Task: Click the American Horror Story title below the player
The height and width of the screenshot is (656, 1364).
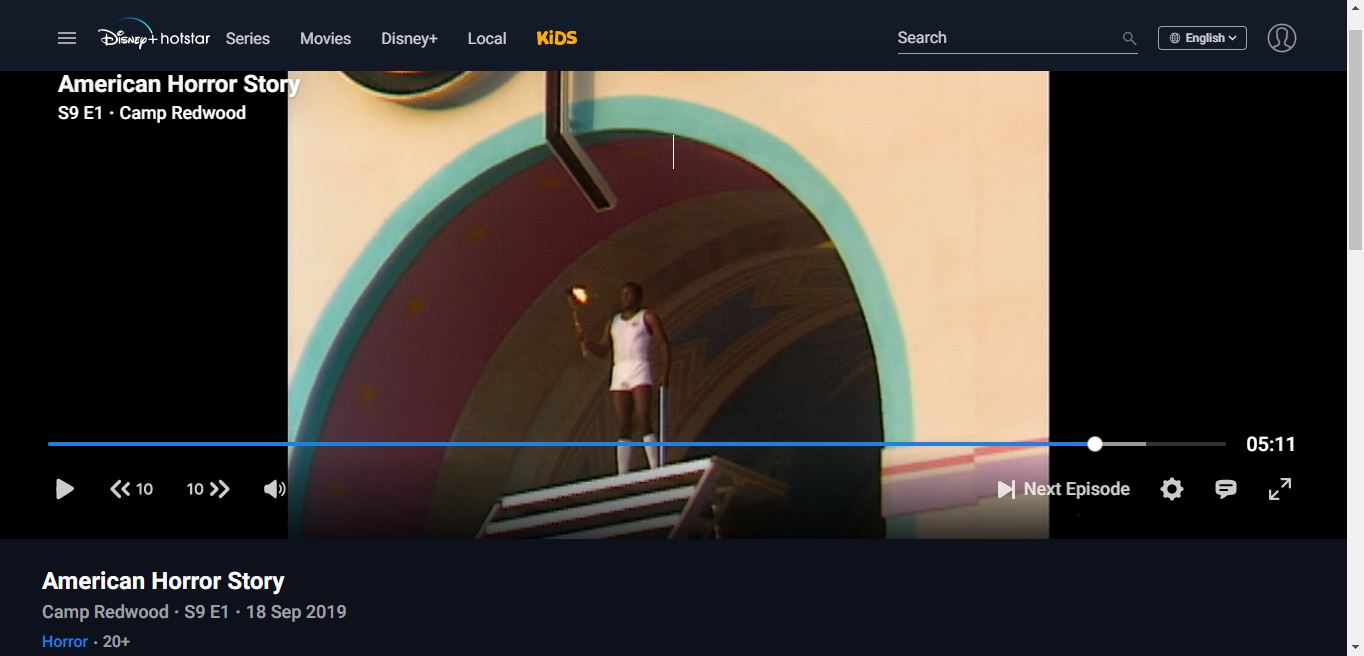Action: (163, 581)
